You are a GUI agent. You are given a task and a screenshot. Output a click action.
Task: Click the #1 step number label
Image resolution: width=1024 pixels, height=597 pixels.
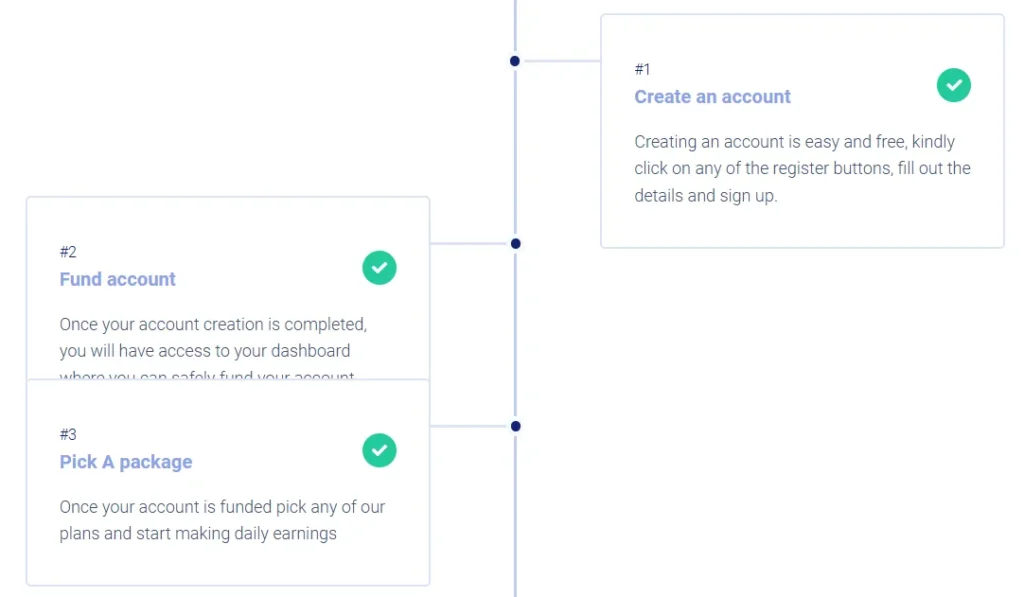pyautogui.click(x=642, y=69)
